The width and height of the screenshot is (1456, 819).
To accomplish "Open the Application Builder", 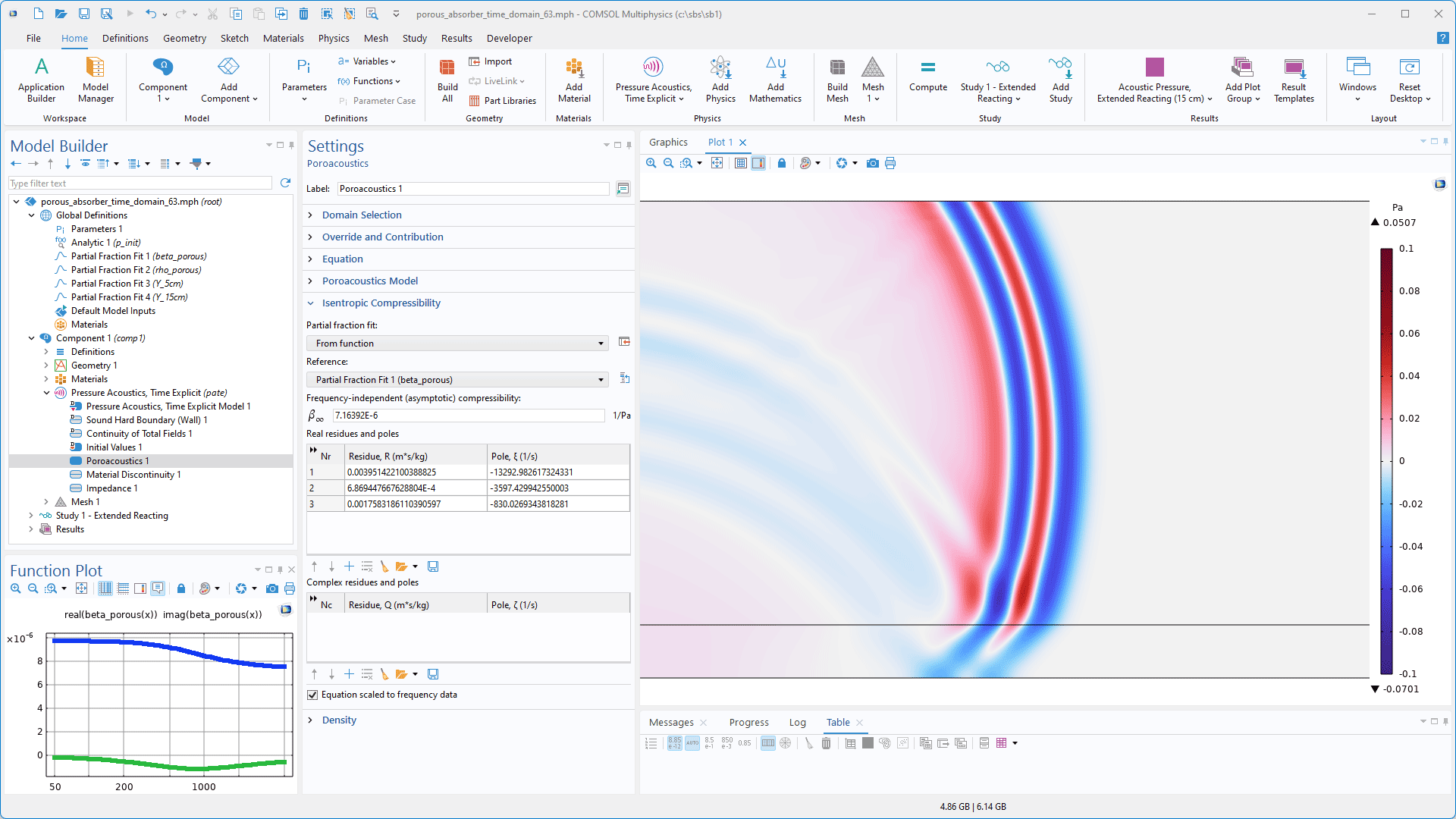I will click(x=41, y=79).
